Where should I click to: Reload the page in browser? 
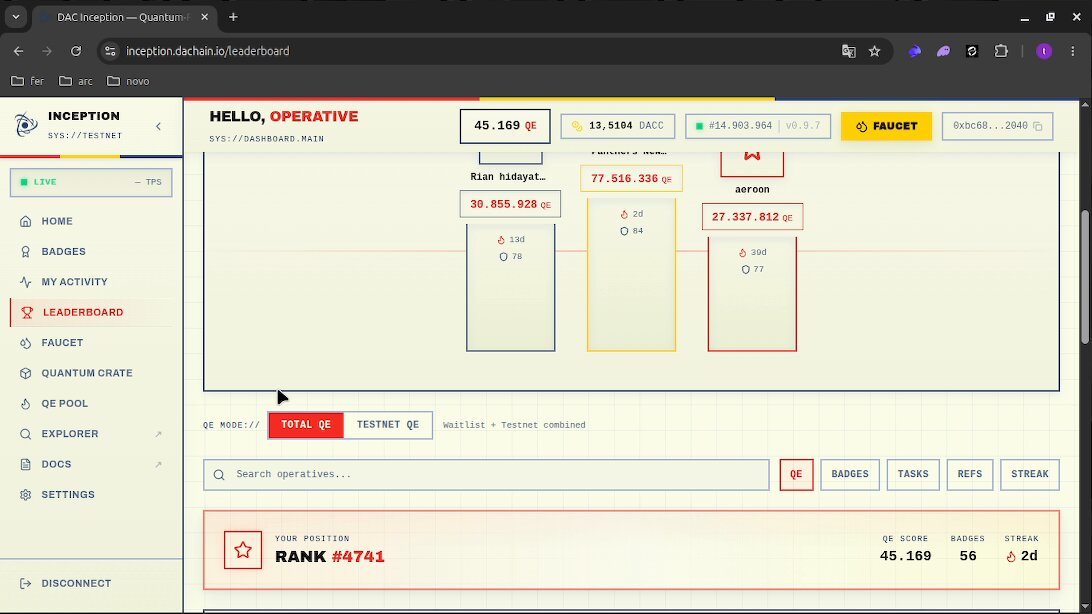tap(76, 51)
